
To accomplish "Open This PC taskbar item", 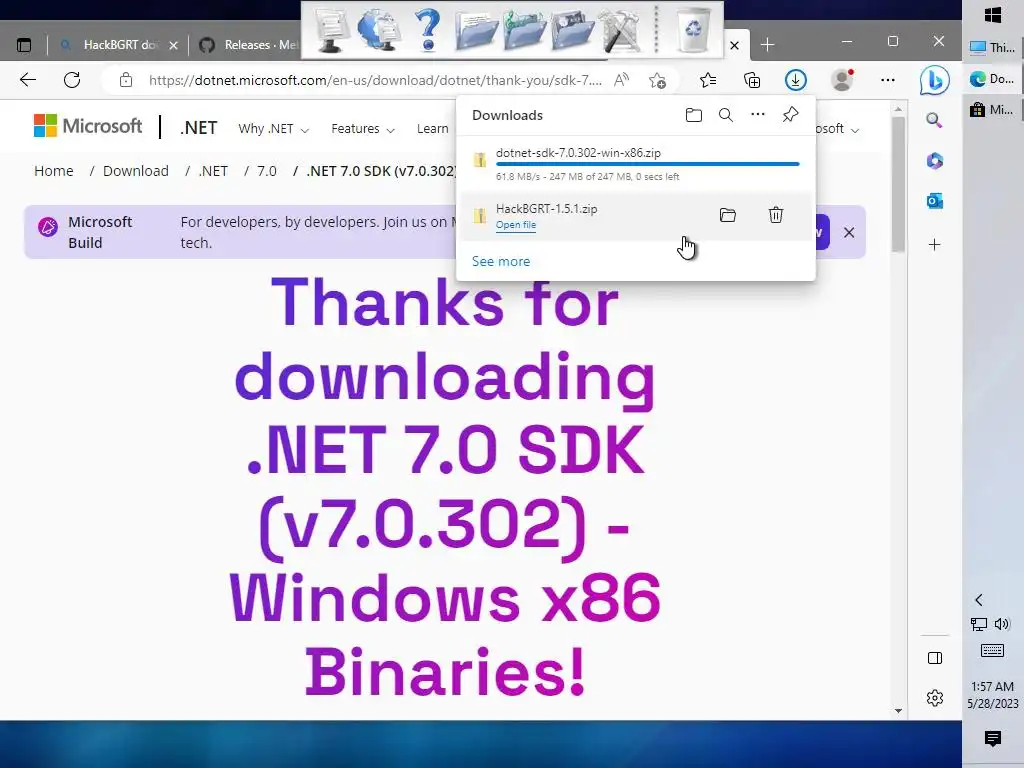I will pos(993,47).
